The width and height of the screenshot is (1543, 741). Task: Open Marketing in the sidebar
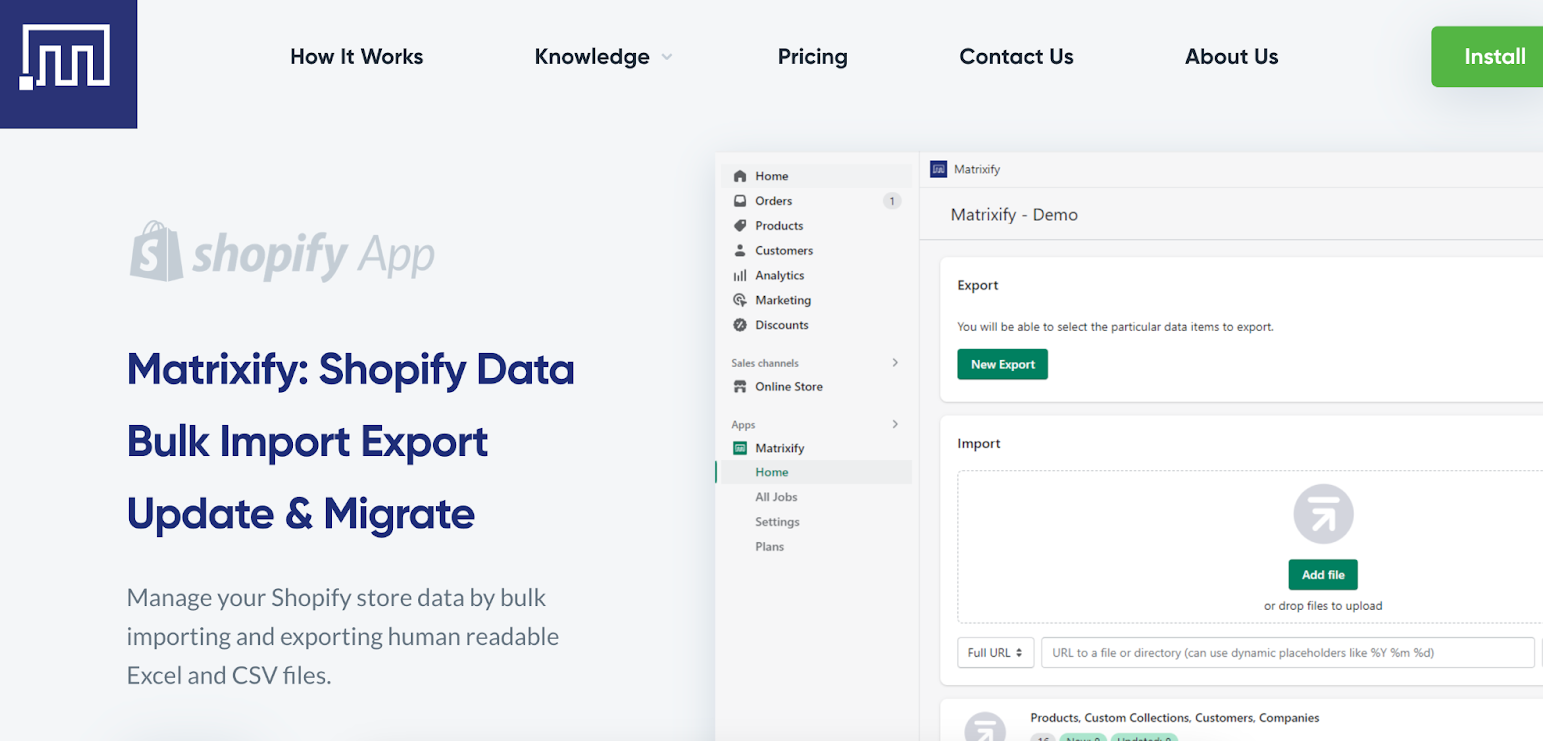pyautogui.click(x=783, y=300)
